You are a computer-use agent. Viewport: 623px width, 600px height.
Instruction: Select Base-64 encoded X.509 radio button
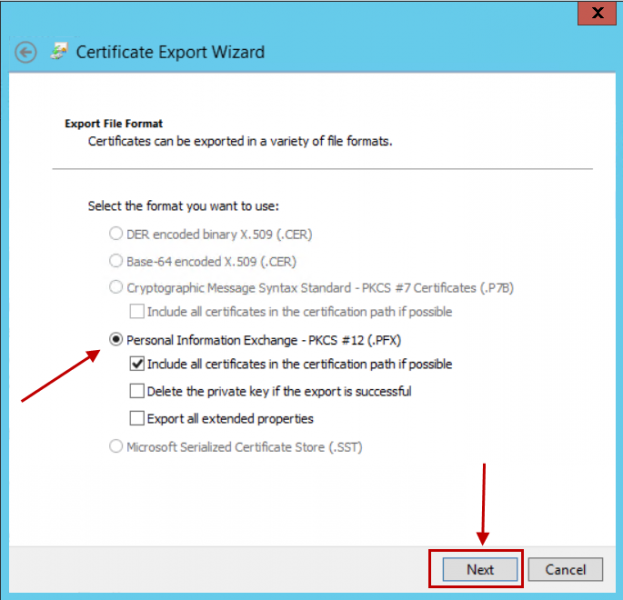[x=116, y=262]
